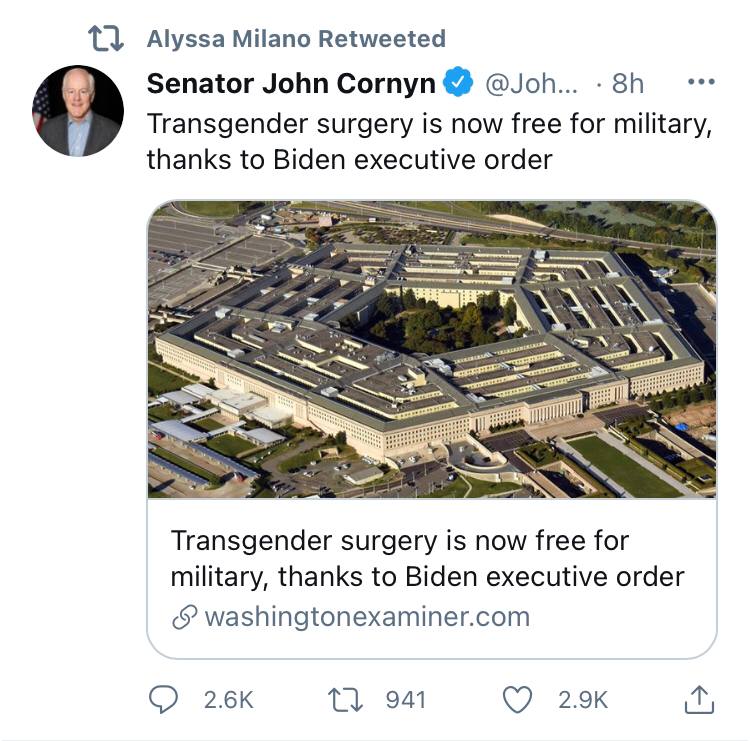Screen dimensions: 750x741
Task: Retweet using the icon beside 941
Action: [345, 699]
